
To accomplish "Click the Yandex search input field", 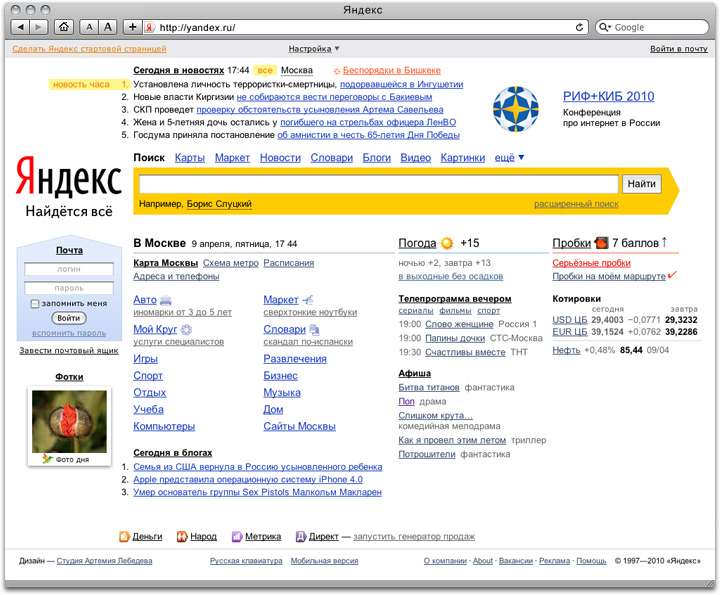I will (x=378, y=184).
